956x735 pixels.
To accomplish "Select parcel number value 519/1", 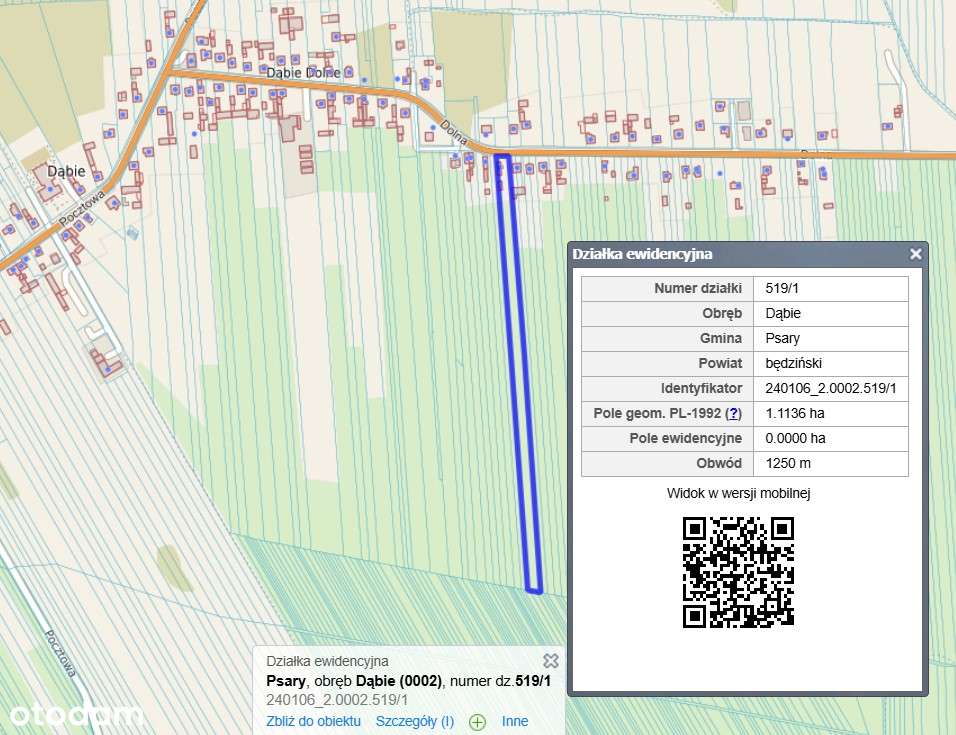I will point(782,288).
